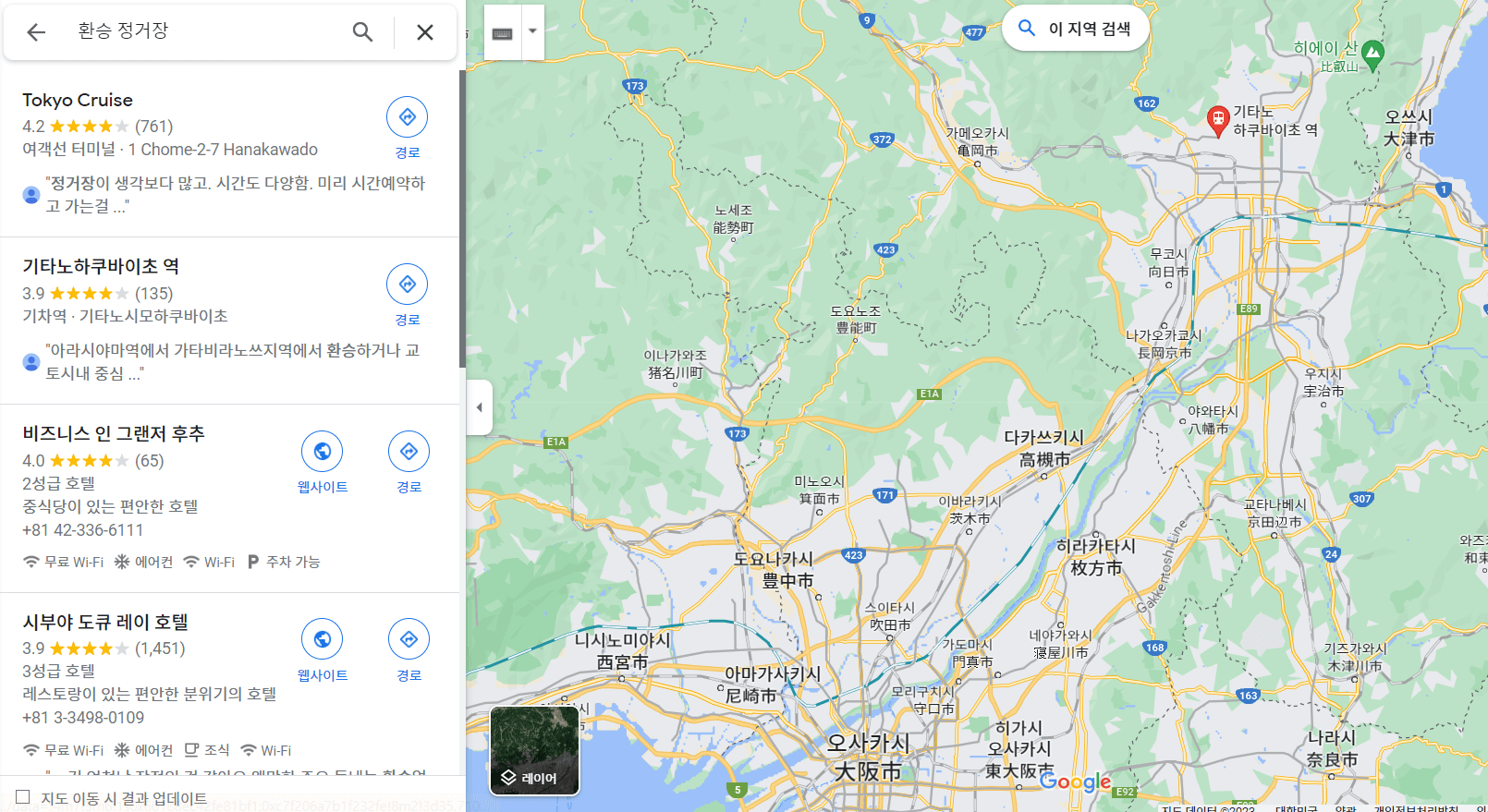Click the 히가시 오사카시 東大阪市 label
The width and height of the screenshot is (1488, 812).
tap(1019, 749)
